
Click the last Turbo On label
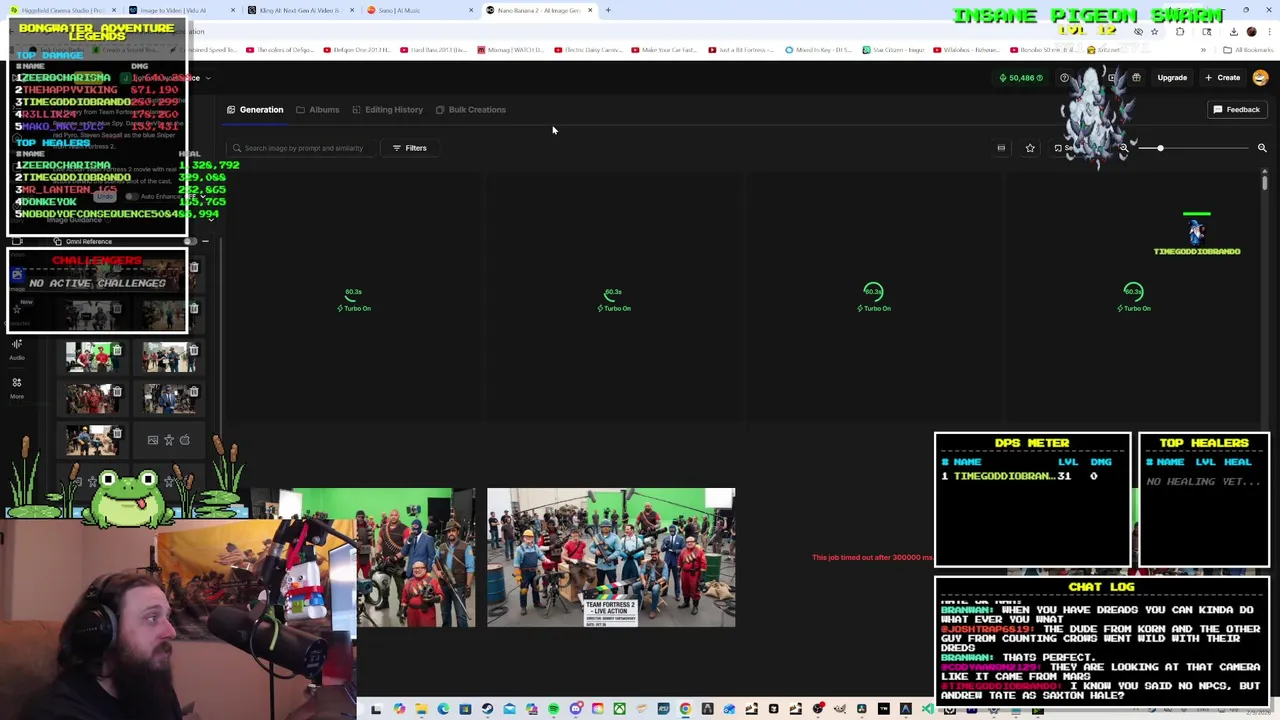(x=1133, y=309)
